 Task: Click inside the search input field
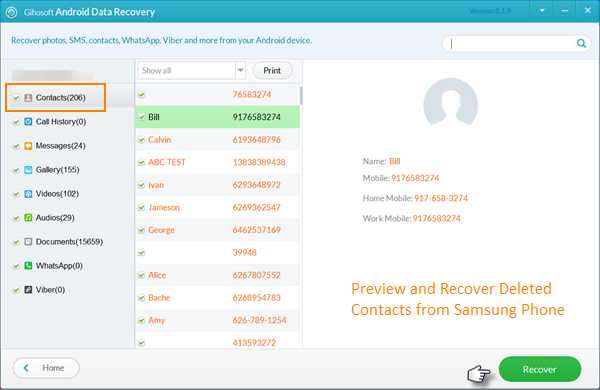pos(510,44)
